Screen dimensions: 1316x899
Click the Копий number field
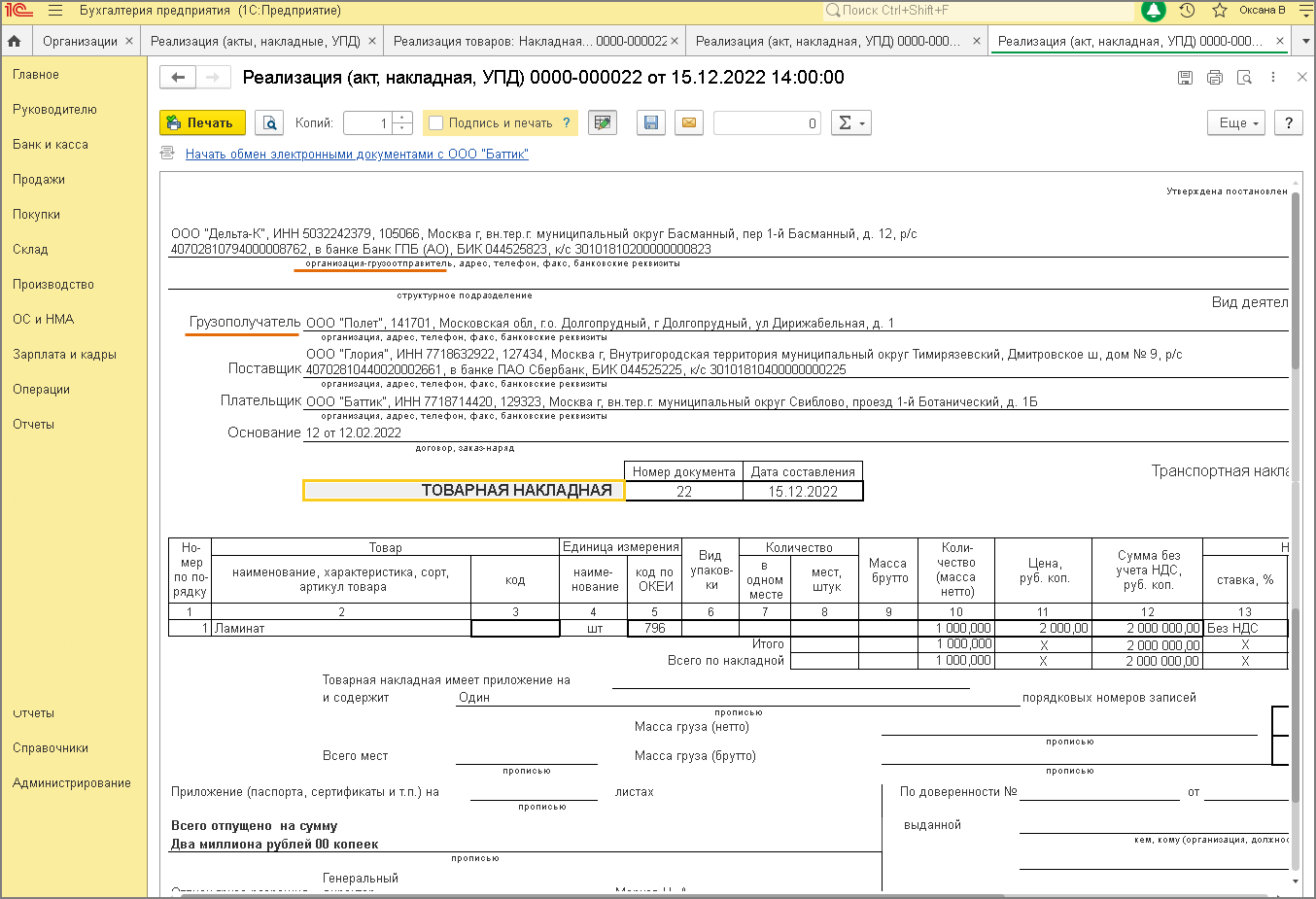click(x=368, y=123)
